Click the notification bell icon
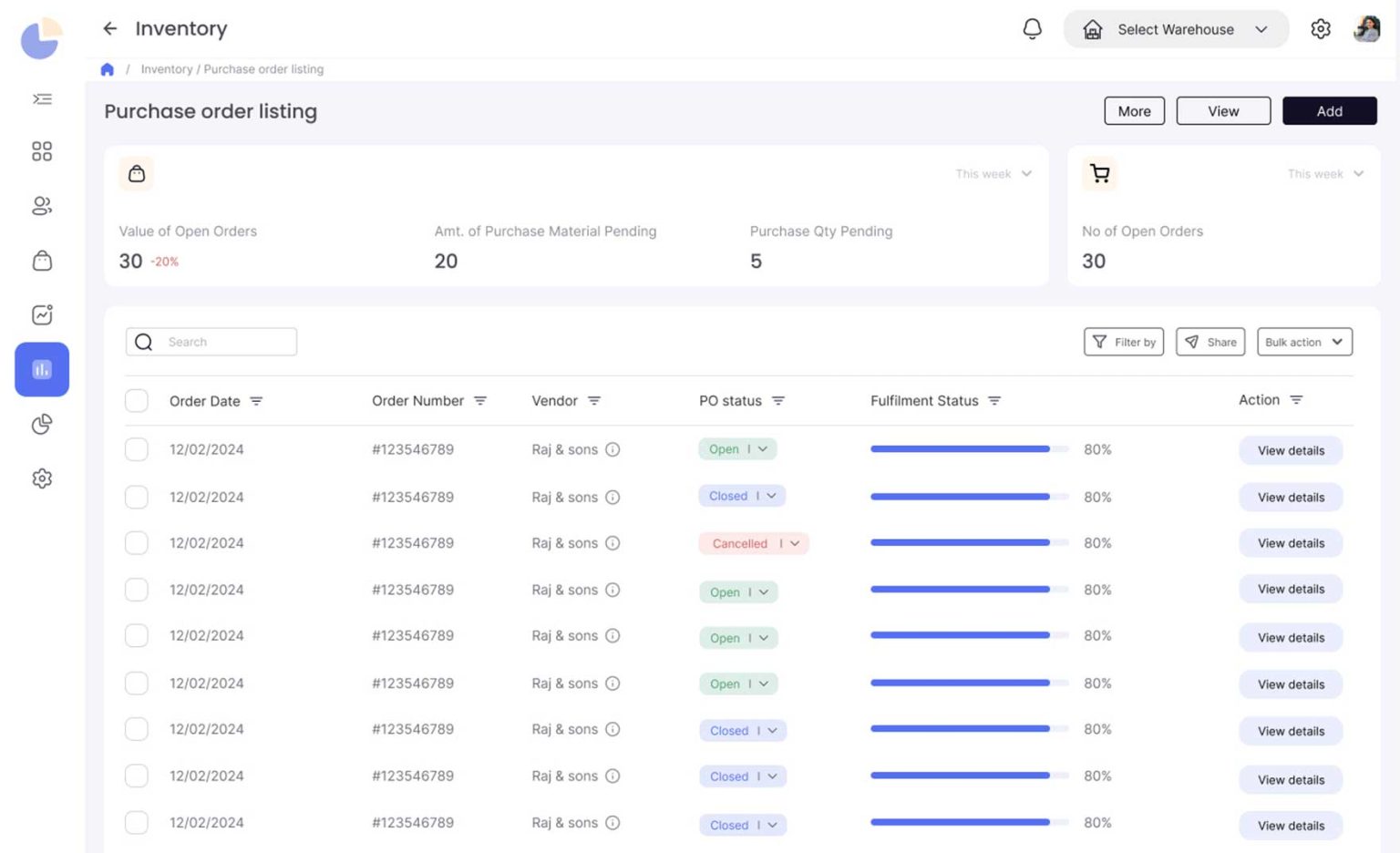 1033,28
